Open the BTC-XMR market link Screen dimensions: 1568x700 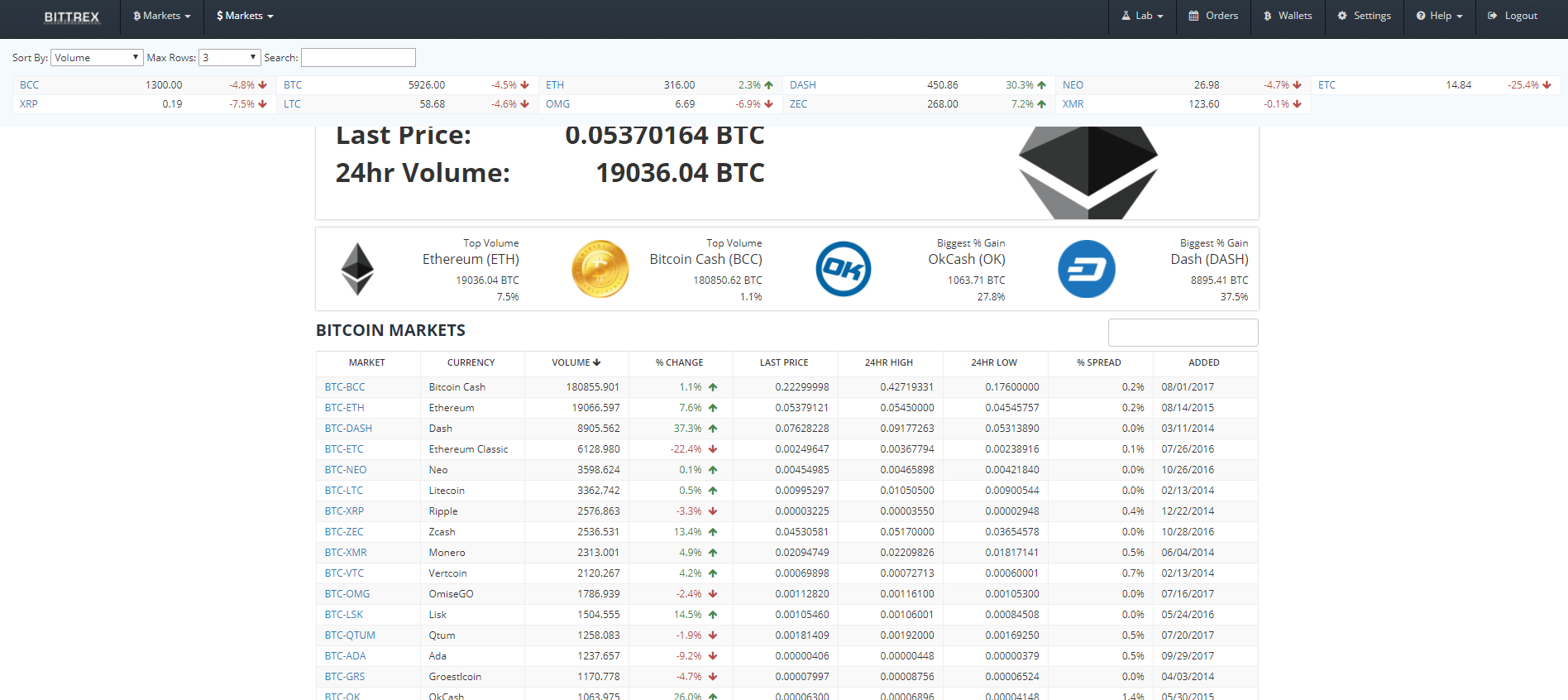346,553
